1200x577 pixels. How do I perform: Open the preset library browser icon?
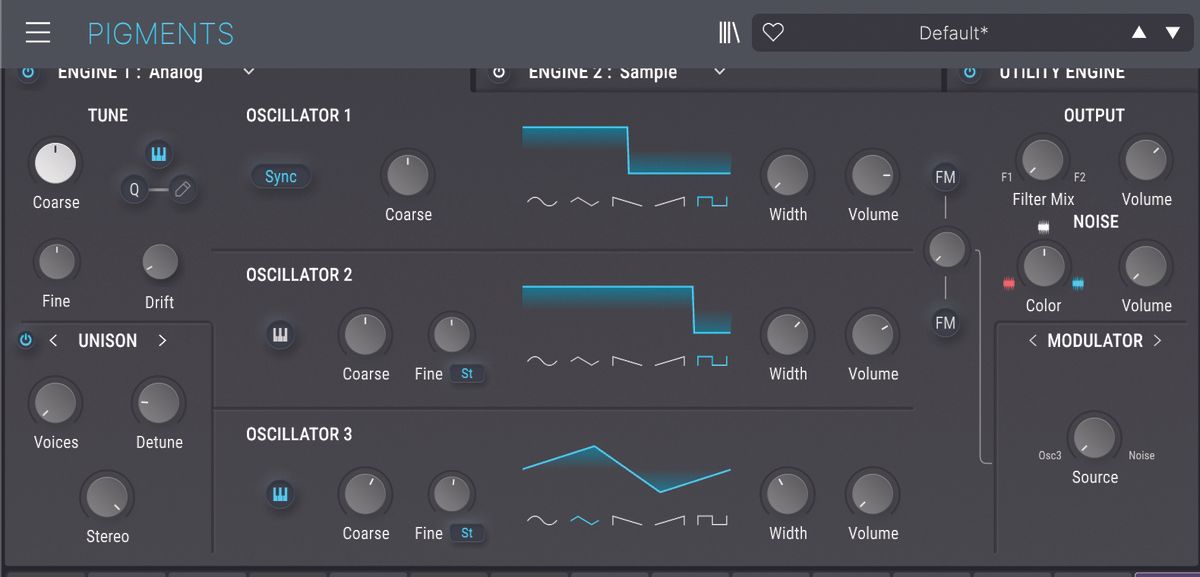point(728,31)
